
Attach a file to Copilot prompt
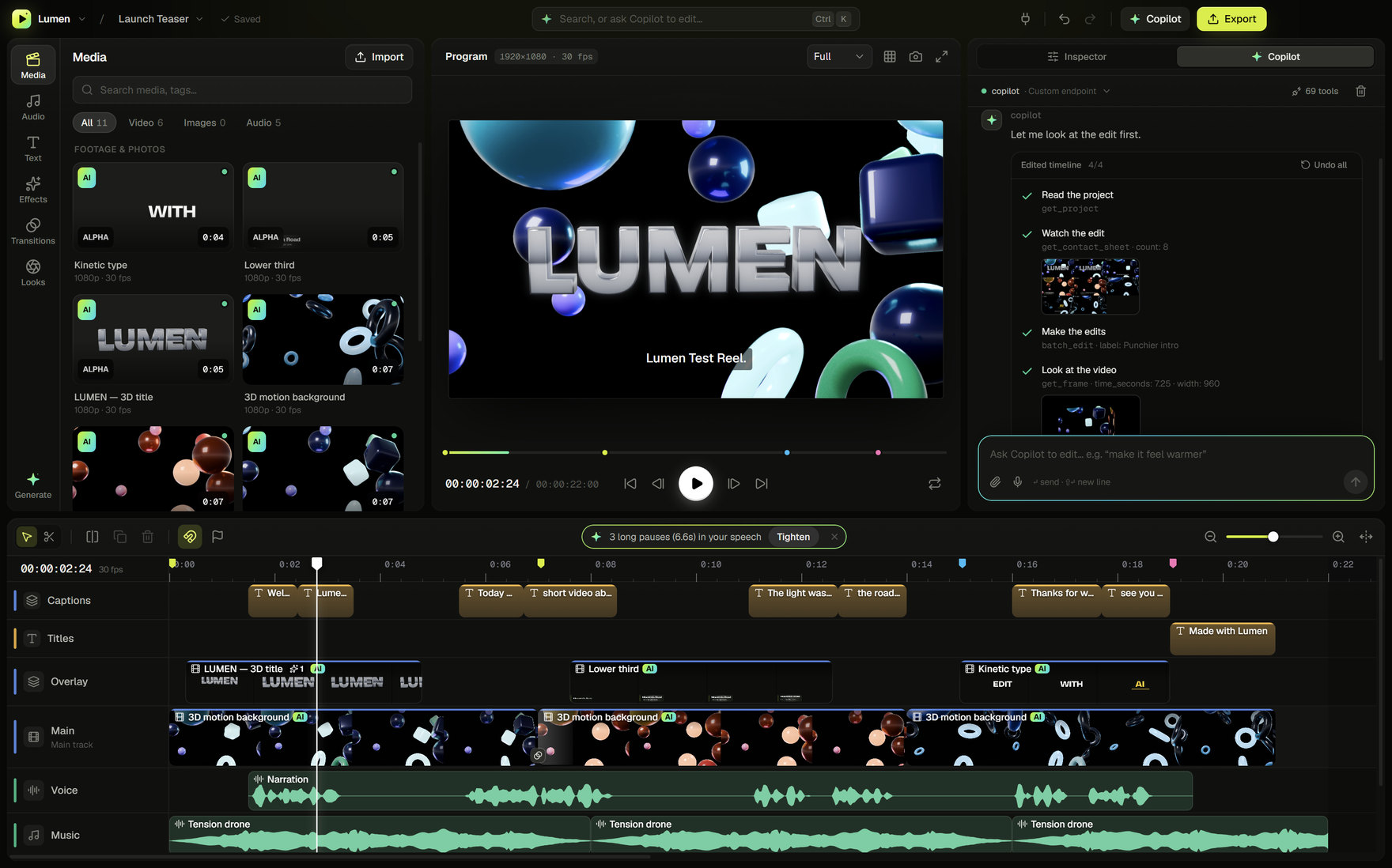click(x=995, y=481)
